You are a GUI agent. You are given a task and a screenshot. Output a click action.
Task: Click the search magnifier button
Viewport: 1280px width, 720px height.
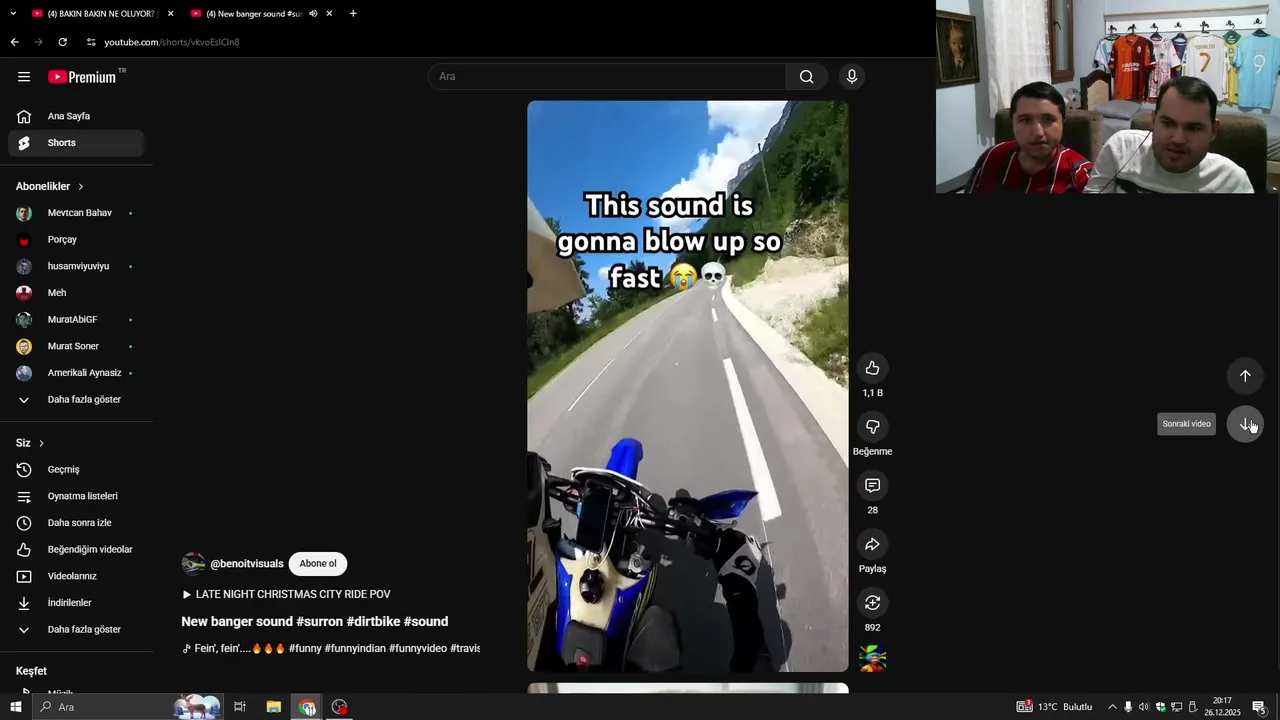click(x=806, y=77)
